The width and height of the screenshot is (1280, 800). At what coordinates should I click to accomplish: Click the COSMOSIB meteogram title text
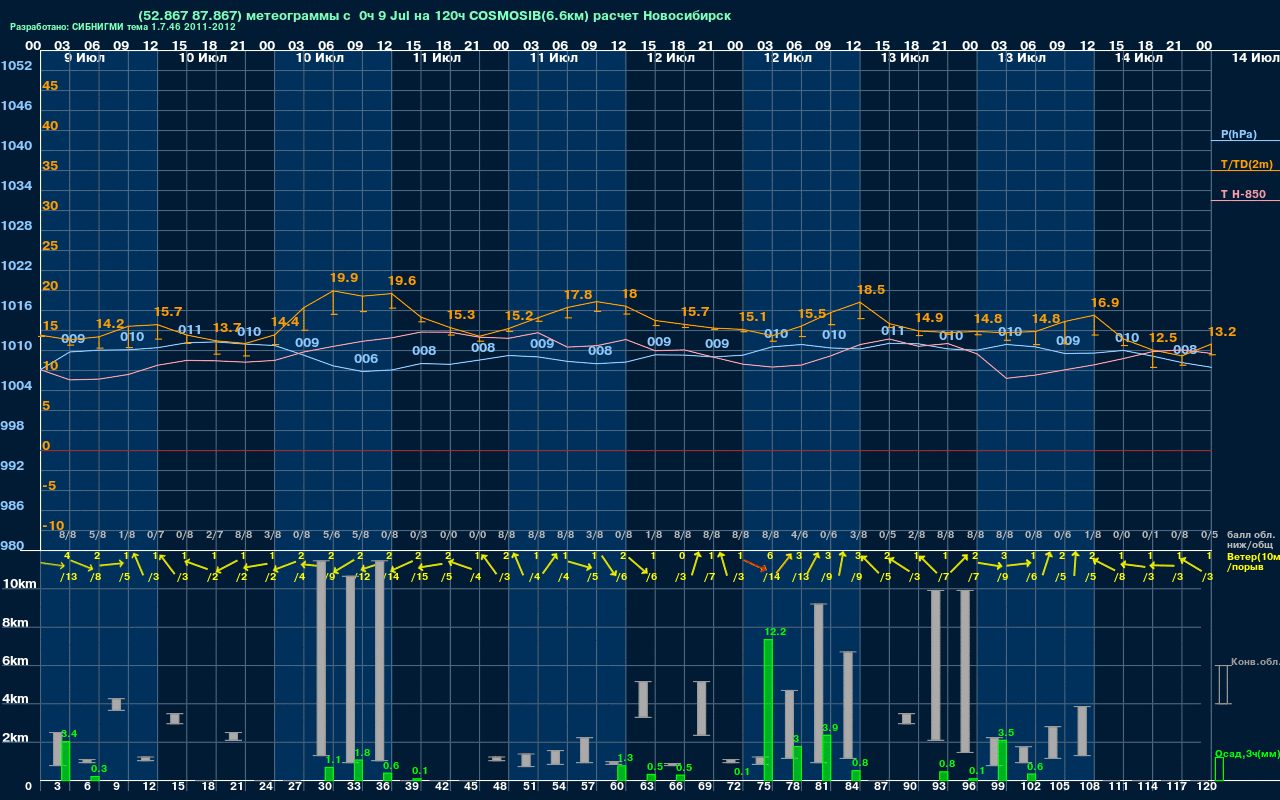click(434, 16)
